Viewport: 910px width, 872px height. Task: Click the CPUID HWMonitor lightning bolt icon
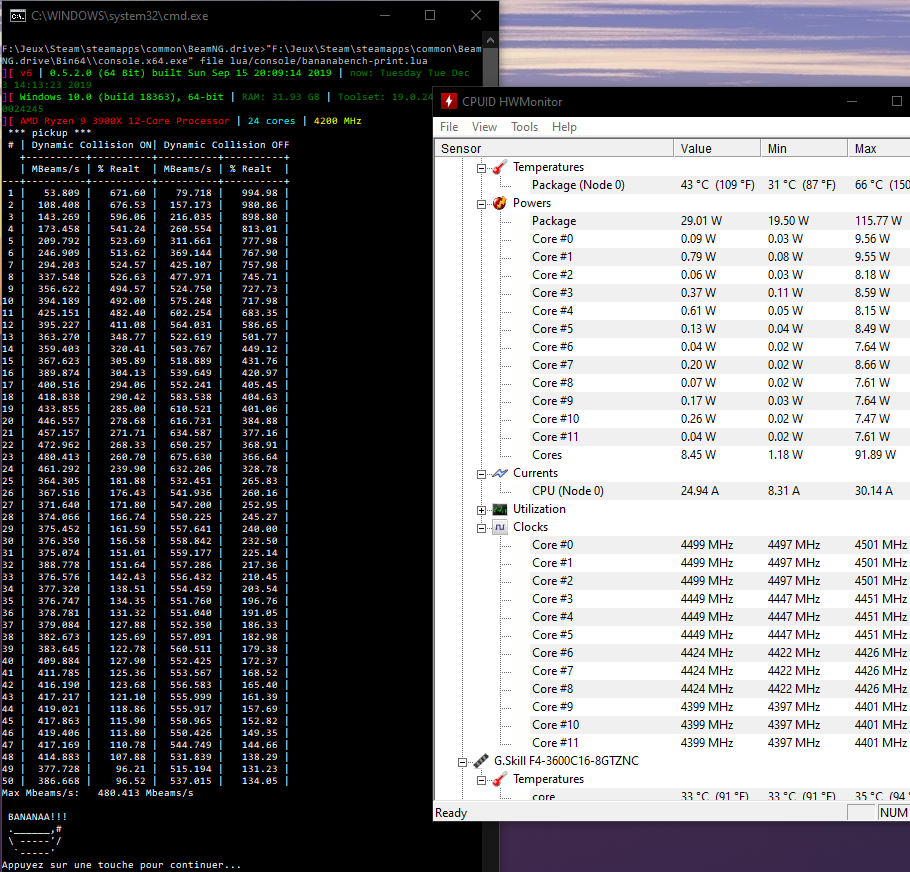(x=449, y=102)
